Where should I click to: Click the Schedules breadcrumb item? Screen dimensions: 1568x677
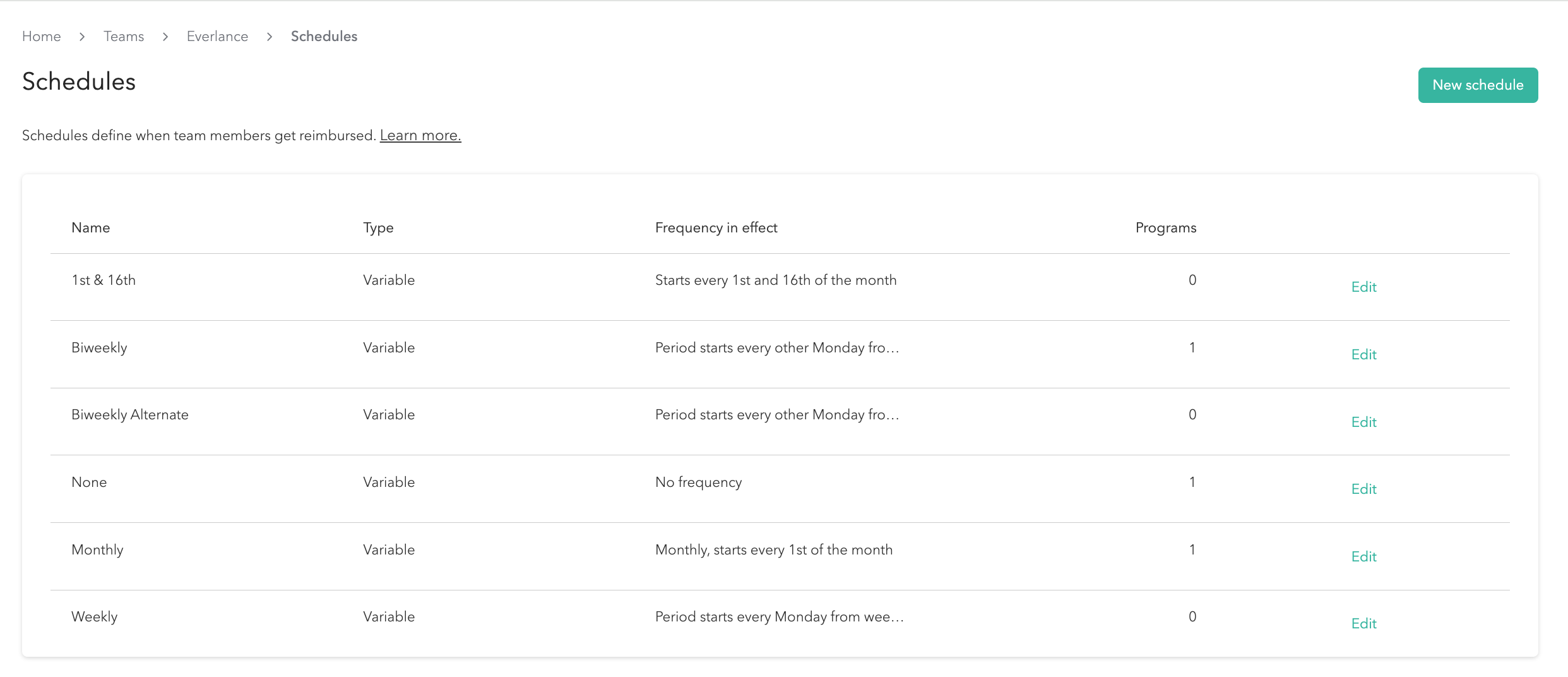(324, 37)
